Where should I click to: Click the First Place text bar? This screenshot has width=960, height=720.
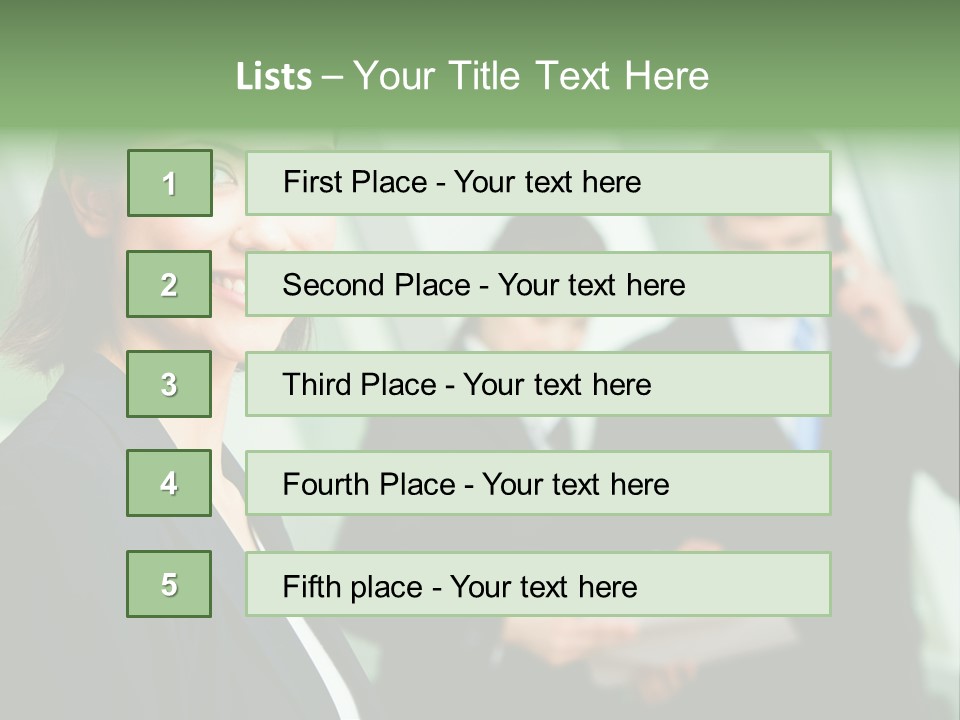(x=538, y=183)
